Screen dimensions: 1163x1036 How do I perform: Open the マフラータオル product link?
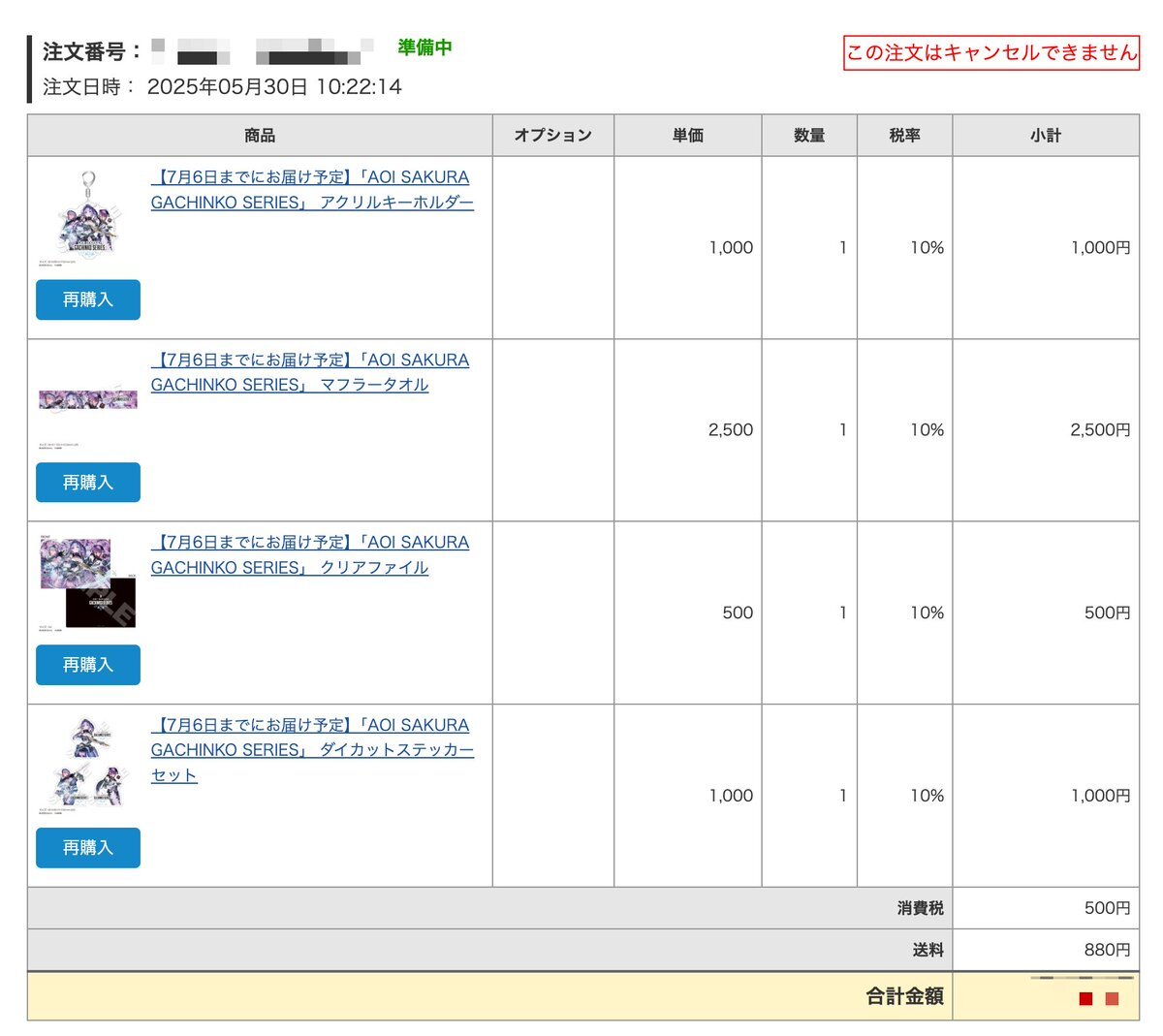tap(309, 372)
